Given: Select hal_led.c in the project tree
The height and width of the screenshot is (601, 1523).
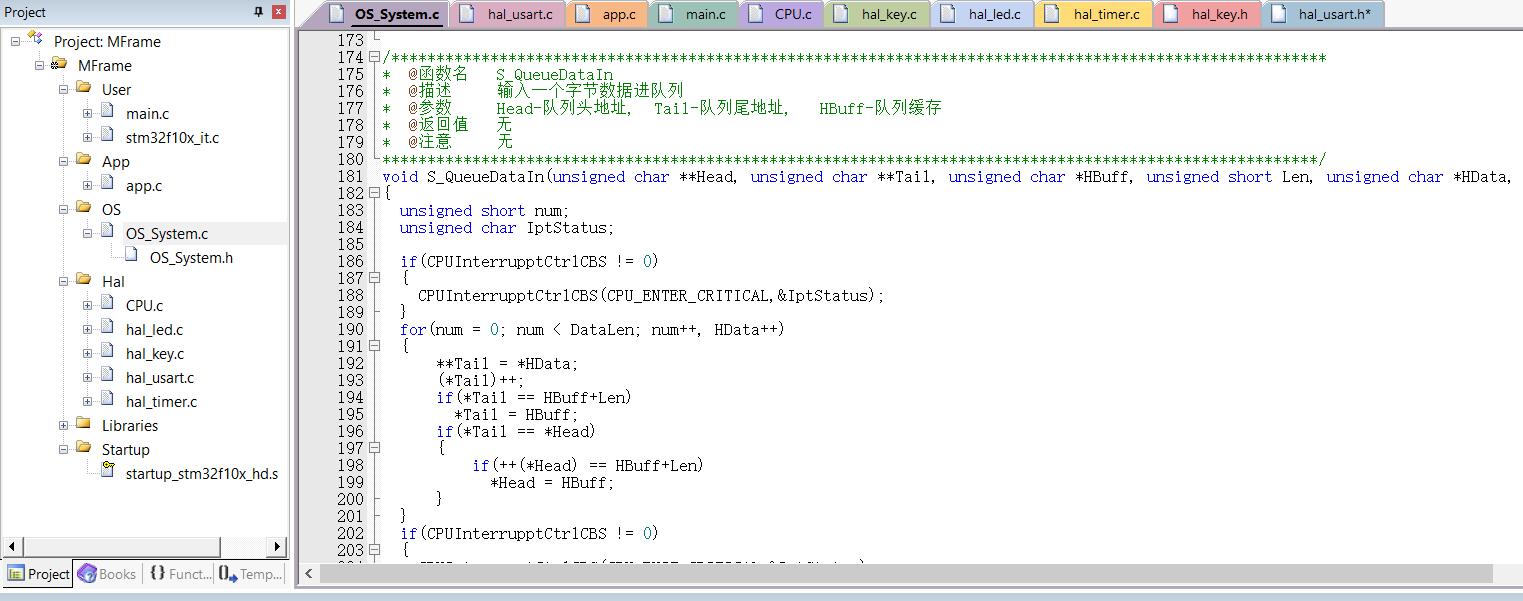Looking at the screenshot, I should click(x=154, y=330).
